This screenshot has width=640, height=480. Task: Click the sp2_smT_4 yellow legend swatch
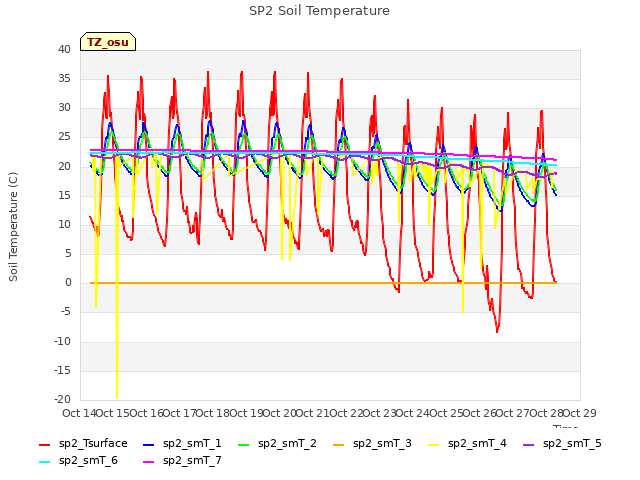[x=433, y=444]
